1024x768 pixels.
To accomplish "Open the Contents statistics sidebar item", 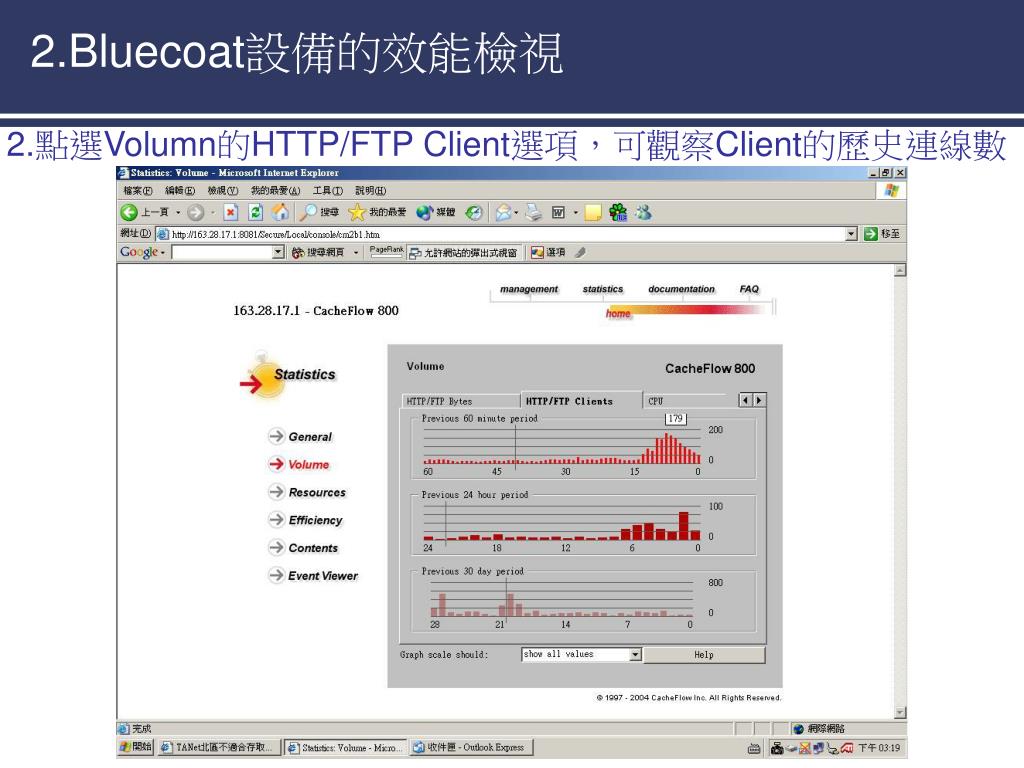I will coord(304,547).
